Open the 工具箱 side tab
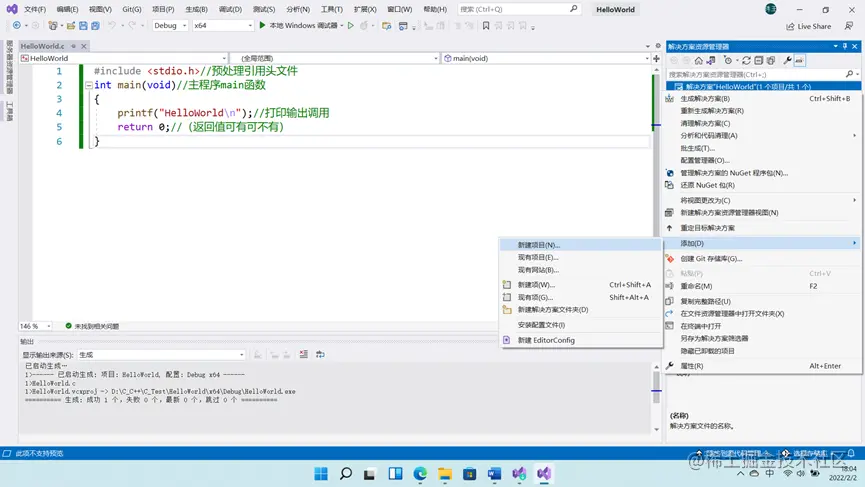This screenshot has width=865, height=487. point(9,111)
